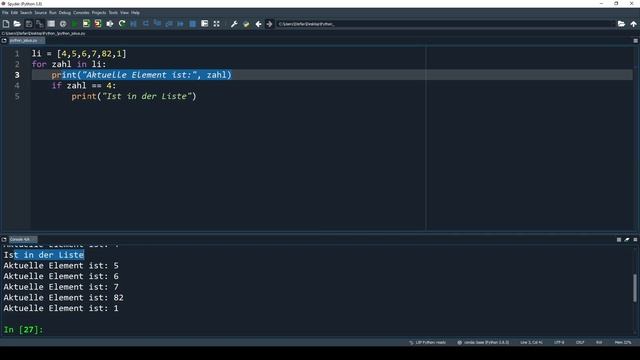Browse console tabs icon left of Console tab
The image size is (640, 360).
click(x=4, y=239)
